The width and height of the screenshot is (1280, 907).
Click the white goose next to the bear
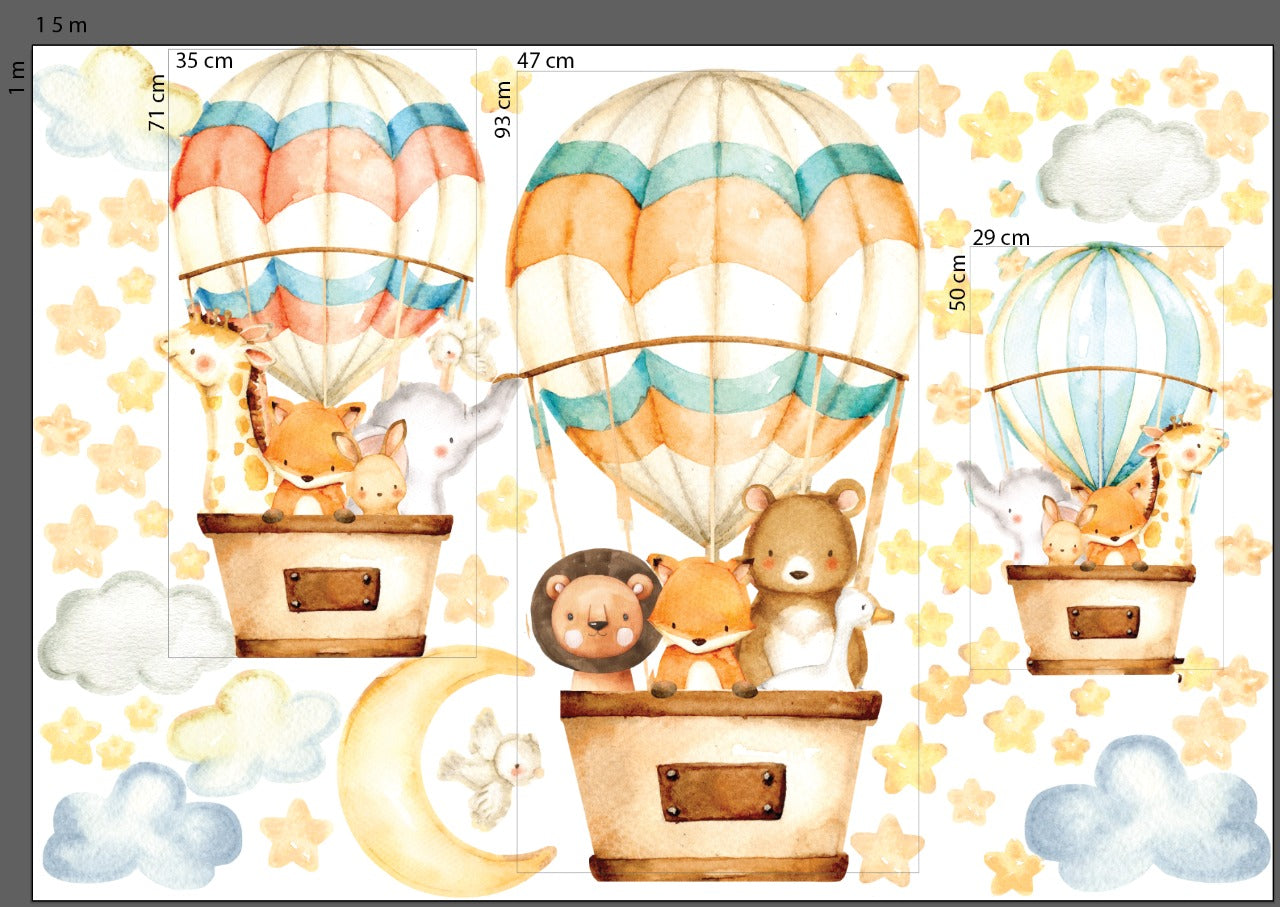coord(835,640)
